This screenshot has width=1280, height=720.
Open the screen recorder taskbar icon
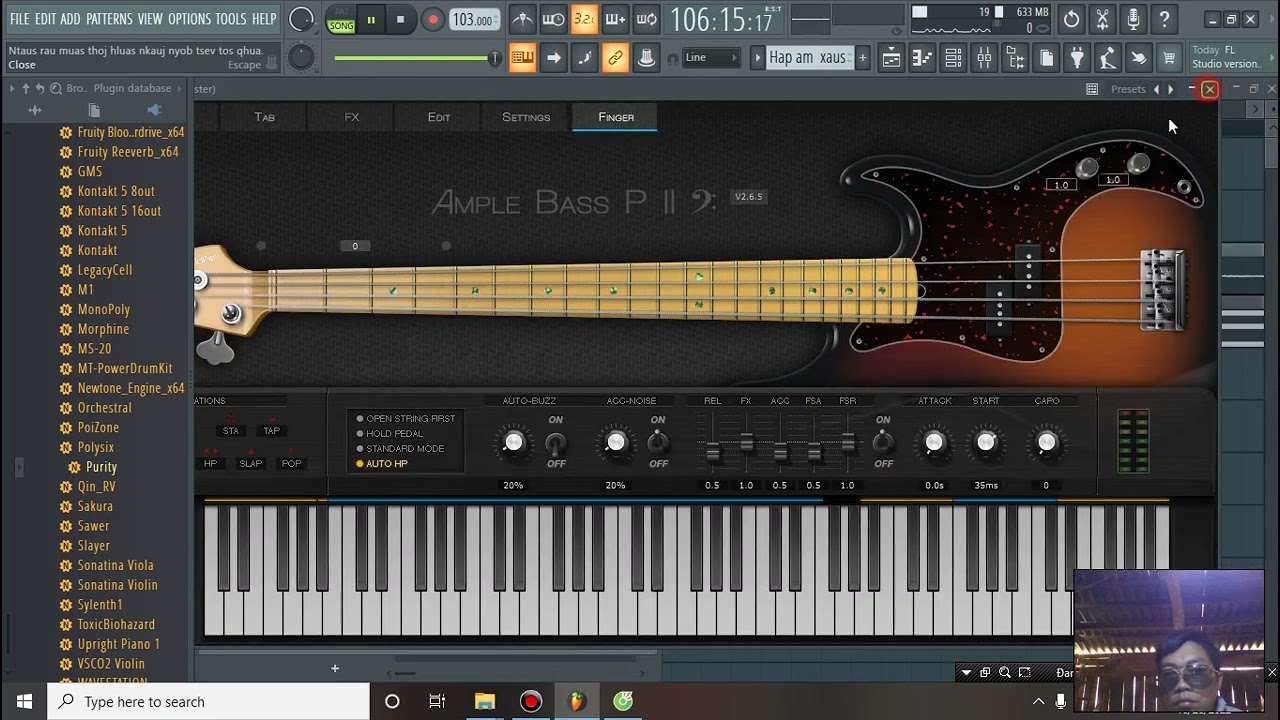pyautogui.click(x=531, y=701)
